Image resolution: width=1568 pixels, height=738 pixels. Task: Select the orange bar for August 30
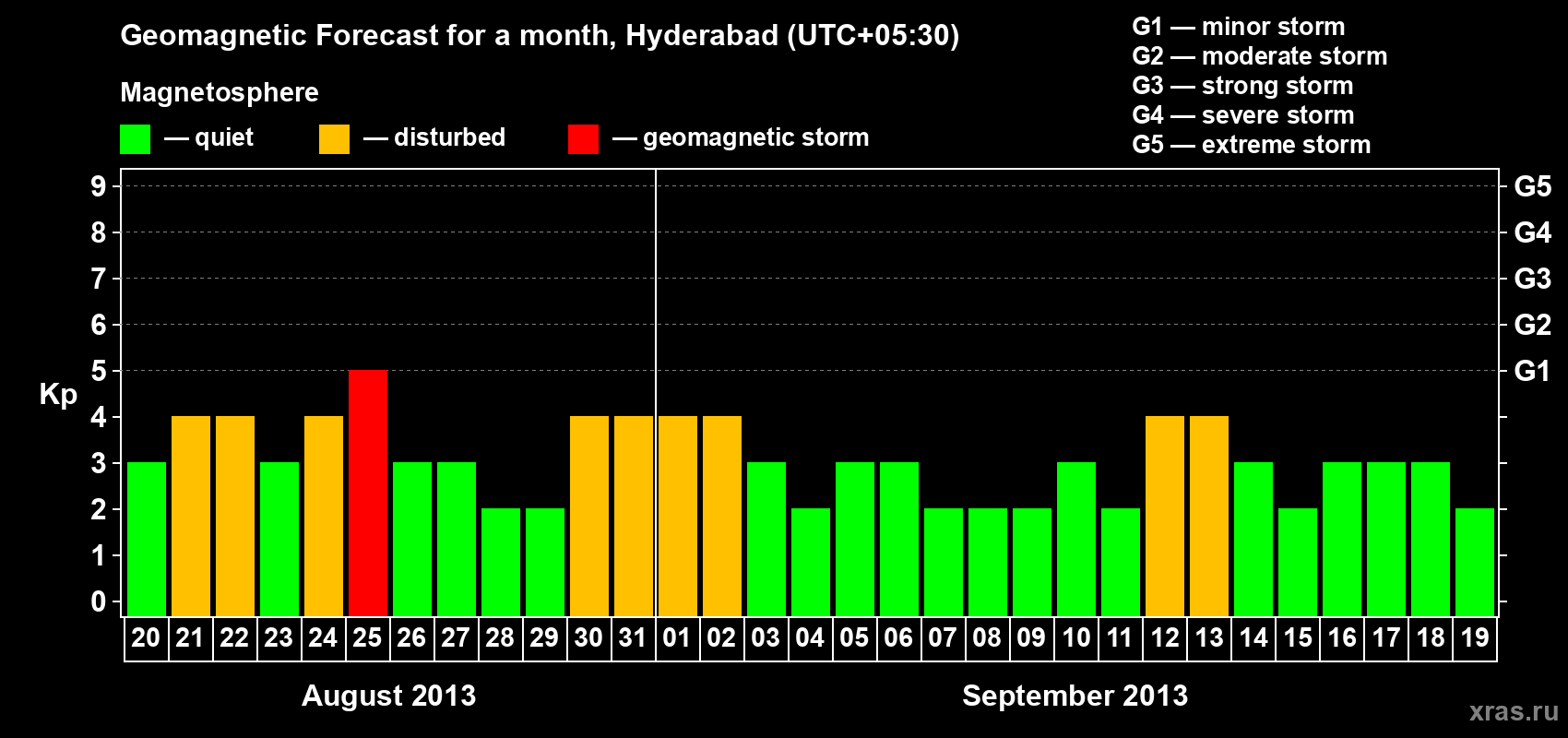[x=589, y=517]
